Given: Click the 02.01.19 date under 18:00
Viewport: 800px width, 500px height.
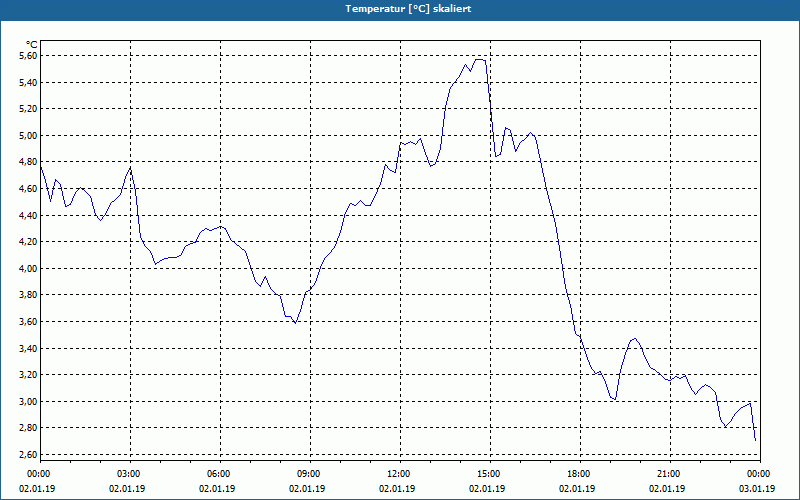Looking at the screenshot, I should click(577, 488).
